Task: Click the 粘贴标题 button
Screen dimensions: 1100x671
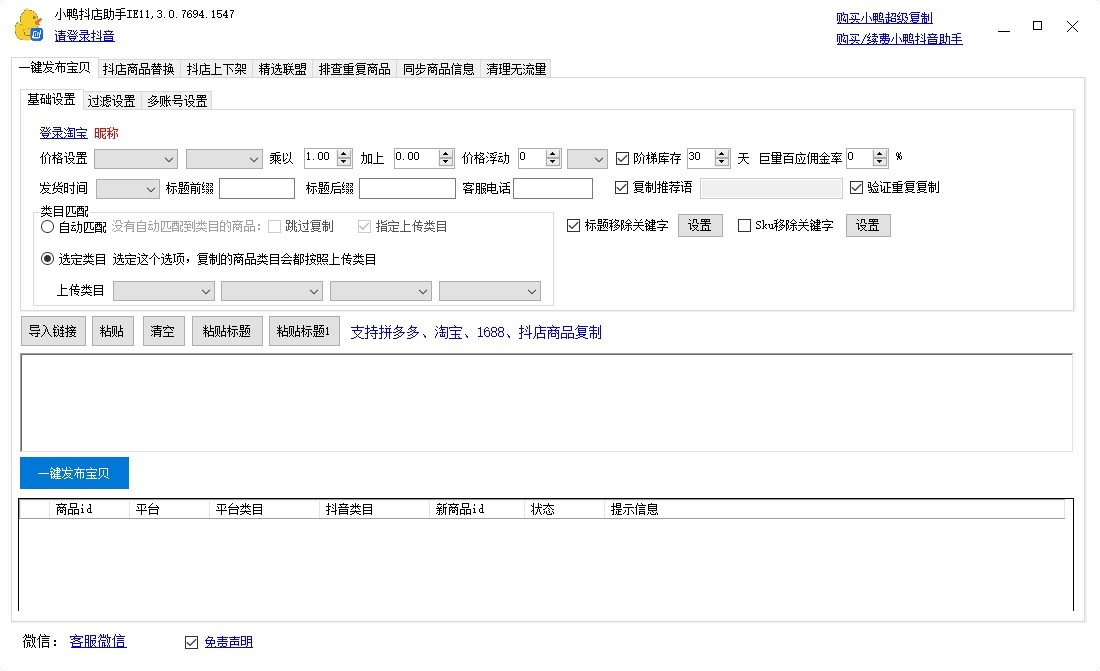Action: click(x=227, y=331)
